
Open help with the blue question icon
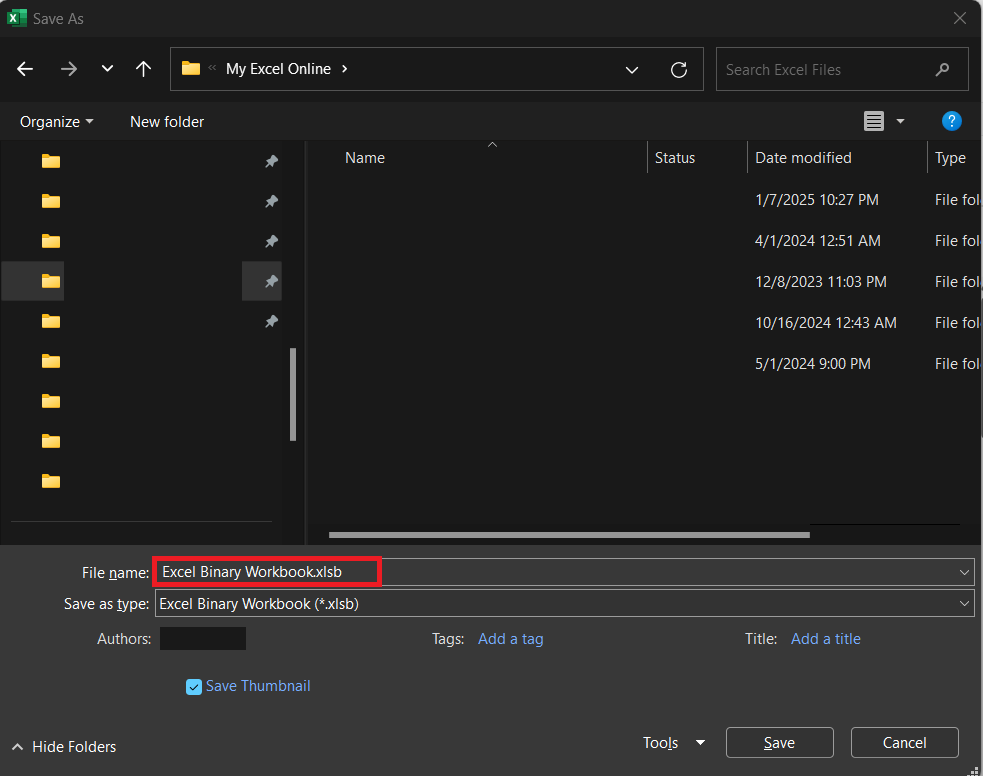pyautogui.click(x=951, y=121)
